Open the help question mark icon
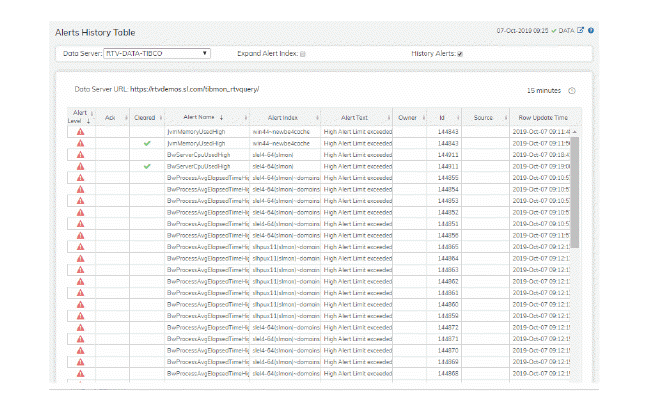655x395 pixels. click(591, 30)
